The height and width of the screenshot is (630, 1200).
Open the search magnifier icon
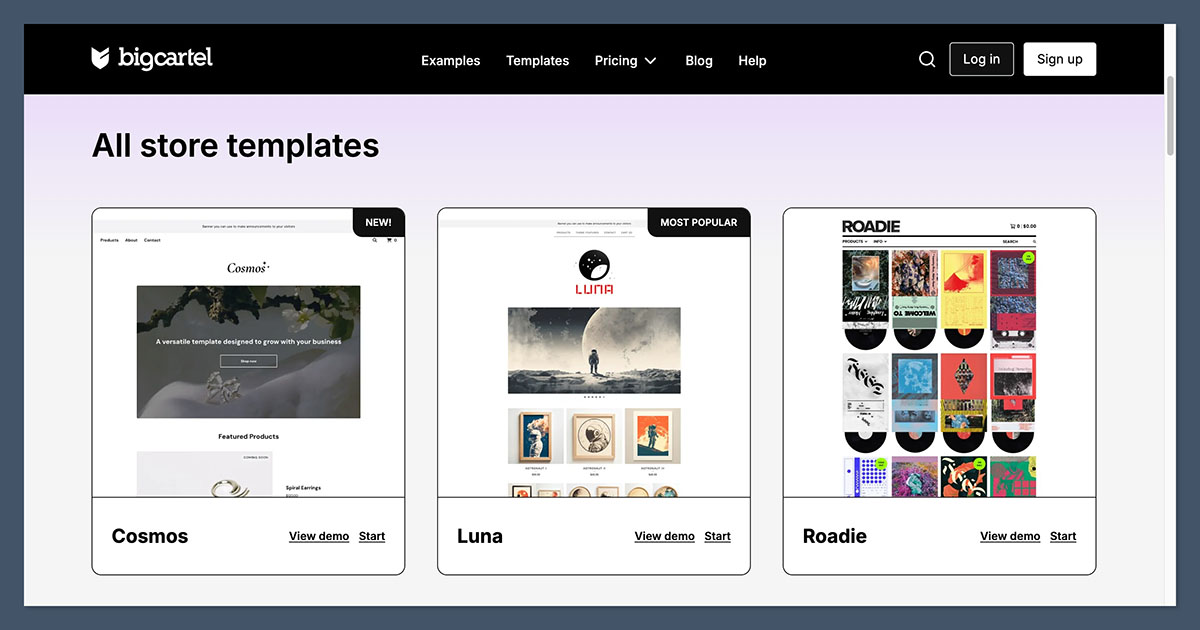[x=927, y=60]
